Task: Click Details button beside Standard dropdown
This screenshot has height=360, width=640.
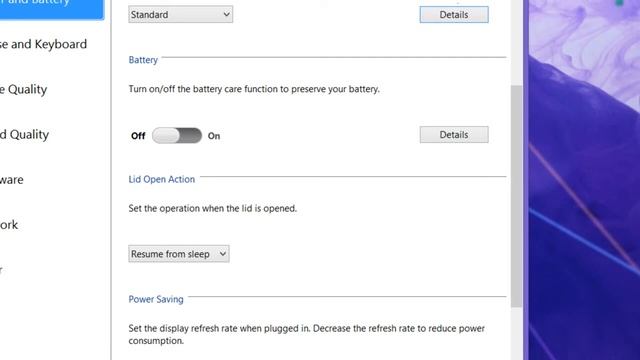Action: point(454,15)
